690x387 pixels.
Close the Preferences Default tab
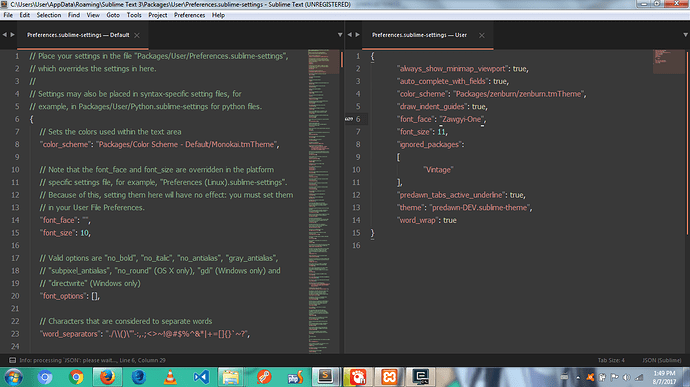pyautogui.click(x=137, y=35)
